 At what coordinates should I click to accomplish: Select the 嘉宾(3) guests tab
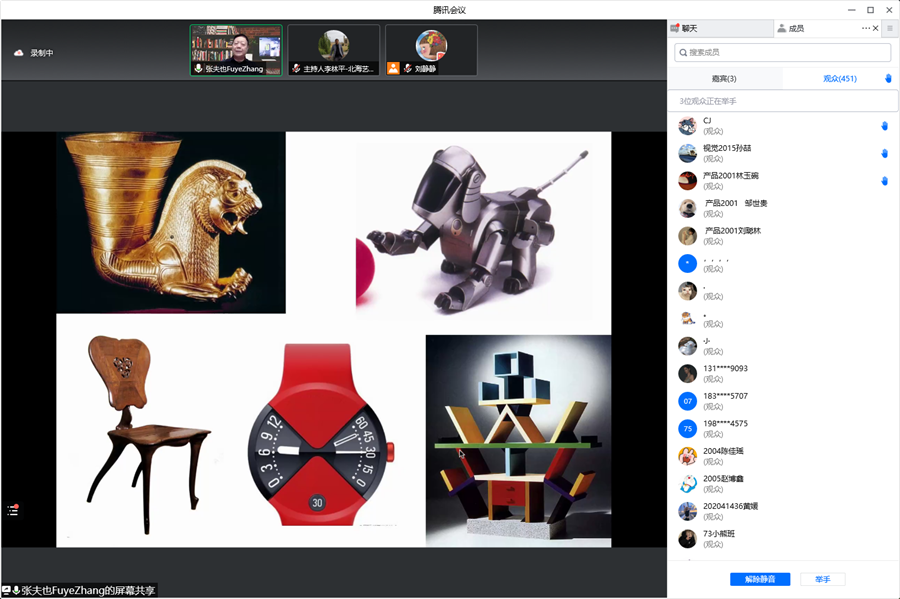click(x=724, y=78)
